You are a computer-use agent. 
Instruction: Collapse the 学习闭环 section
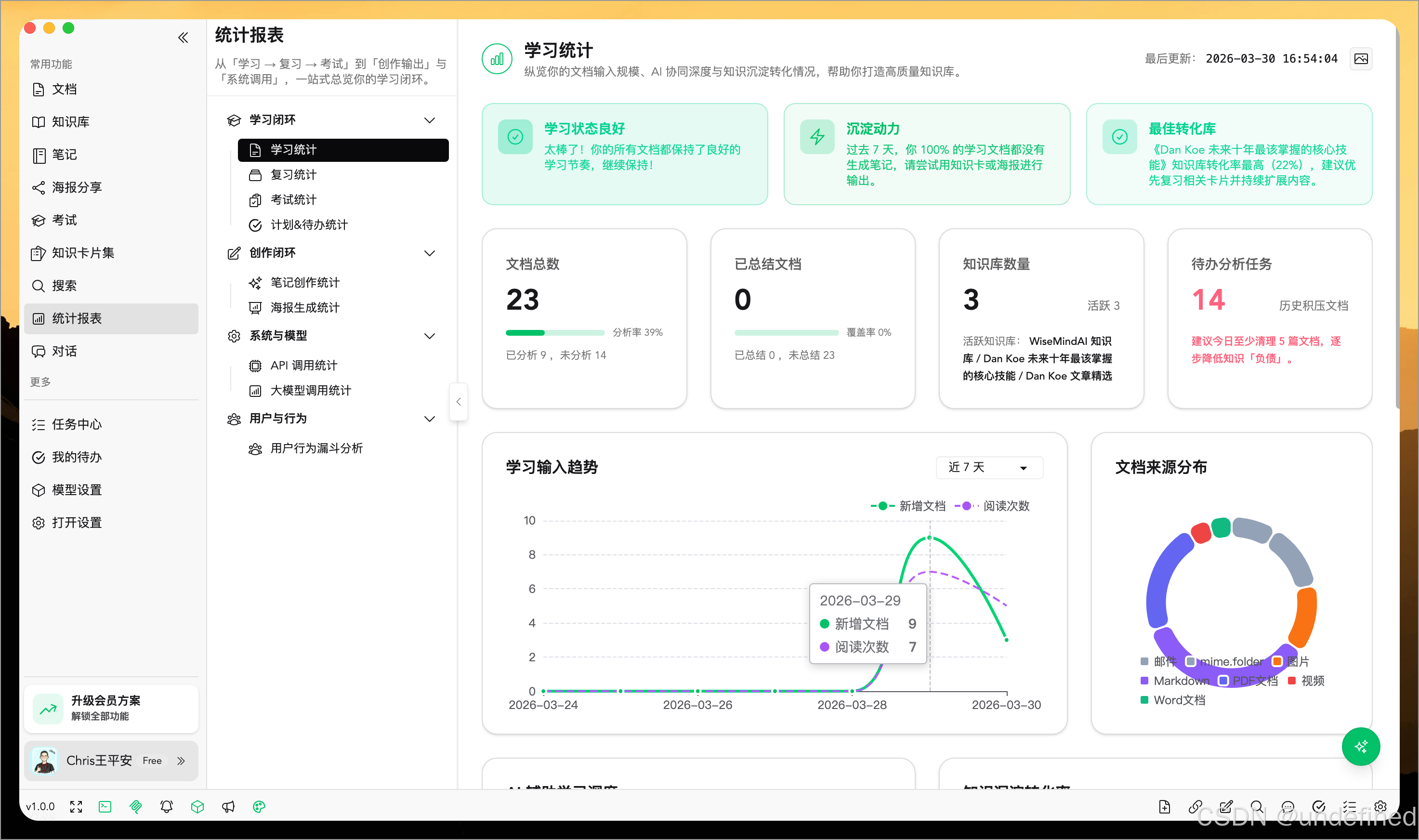tap(430, 120)
